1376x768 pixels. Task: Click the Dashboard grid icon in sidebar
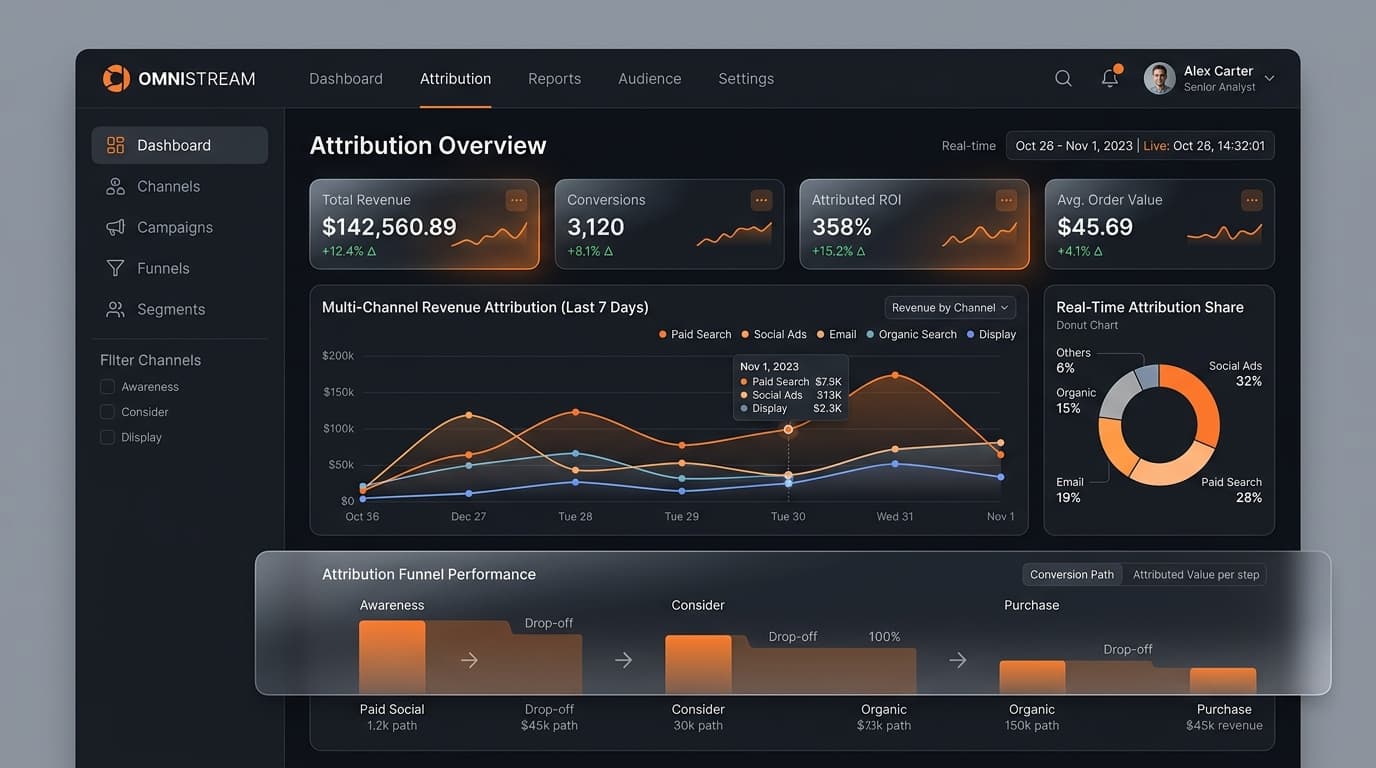[116, 145]
